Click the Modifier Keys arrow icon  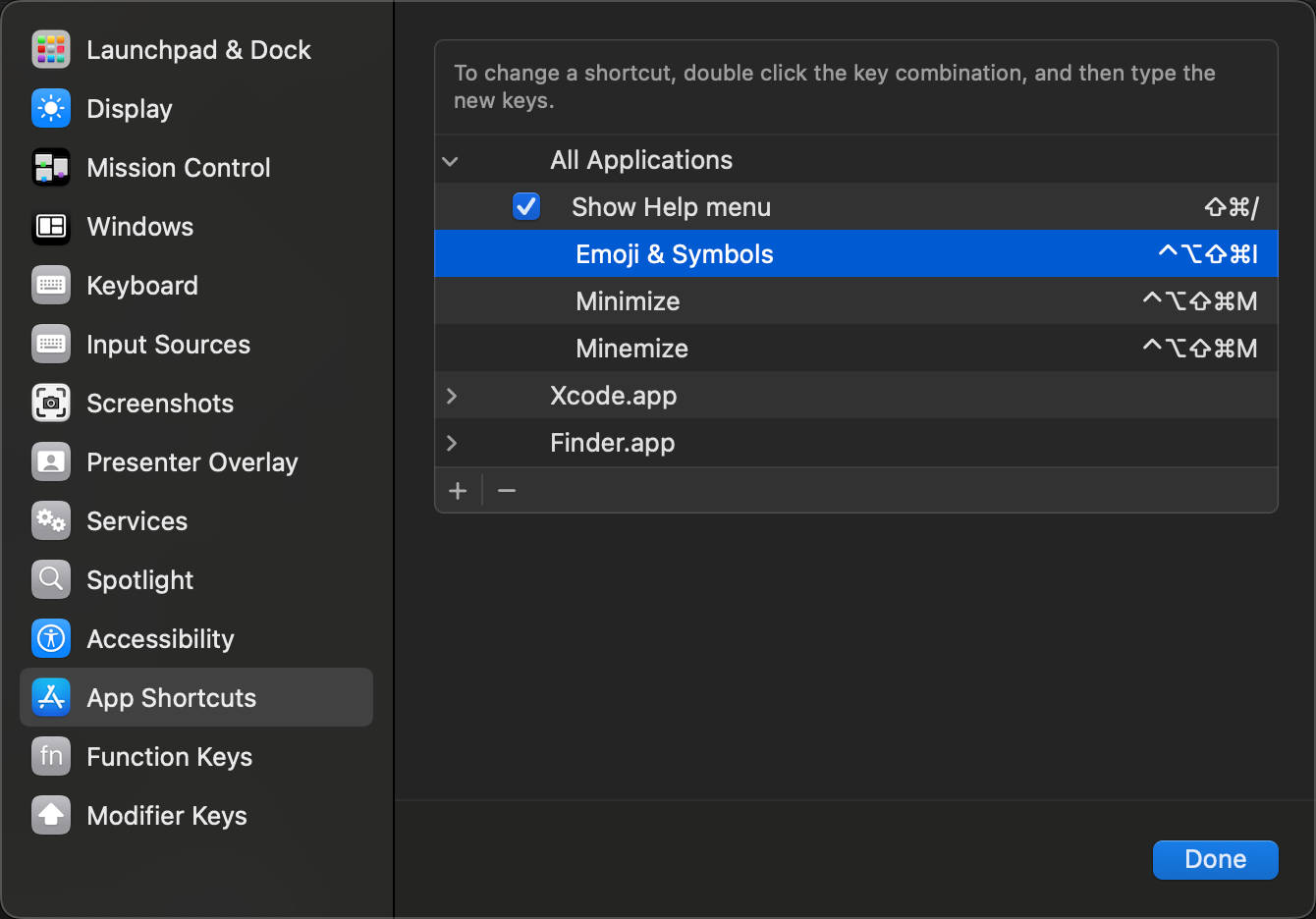tap(51, 816)
